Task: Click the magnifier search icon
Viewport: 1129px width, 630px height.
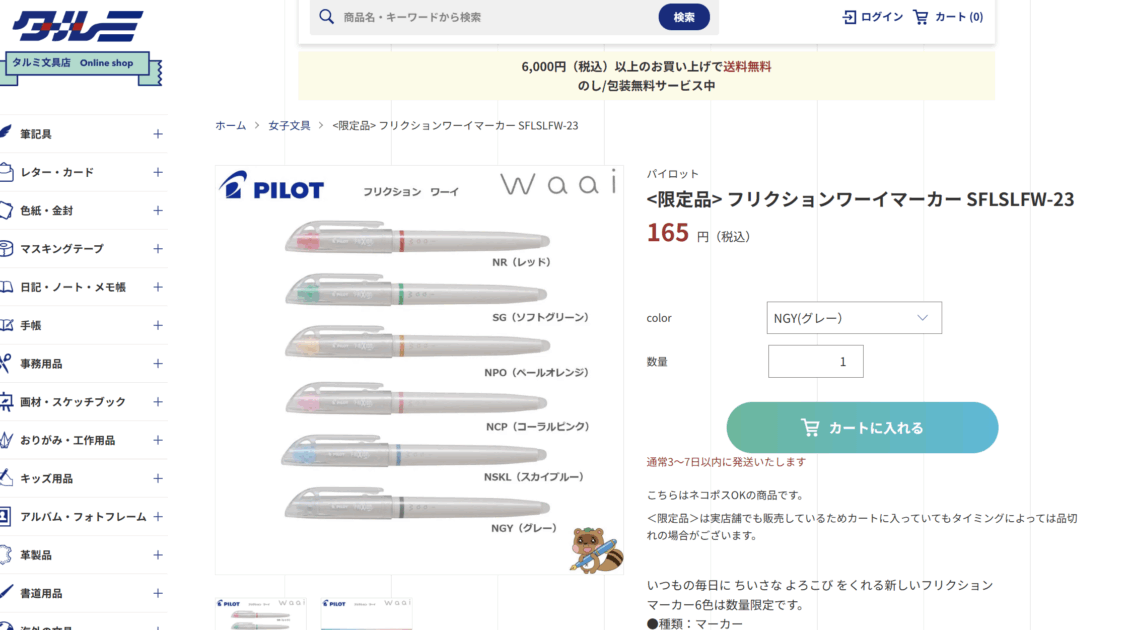Action: (326, 17)
